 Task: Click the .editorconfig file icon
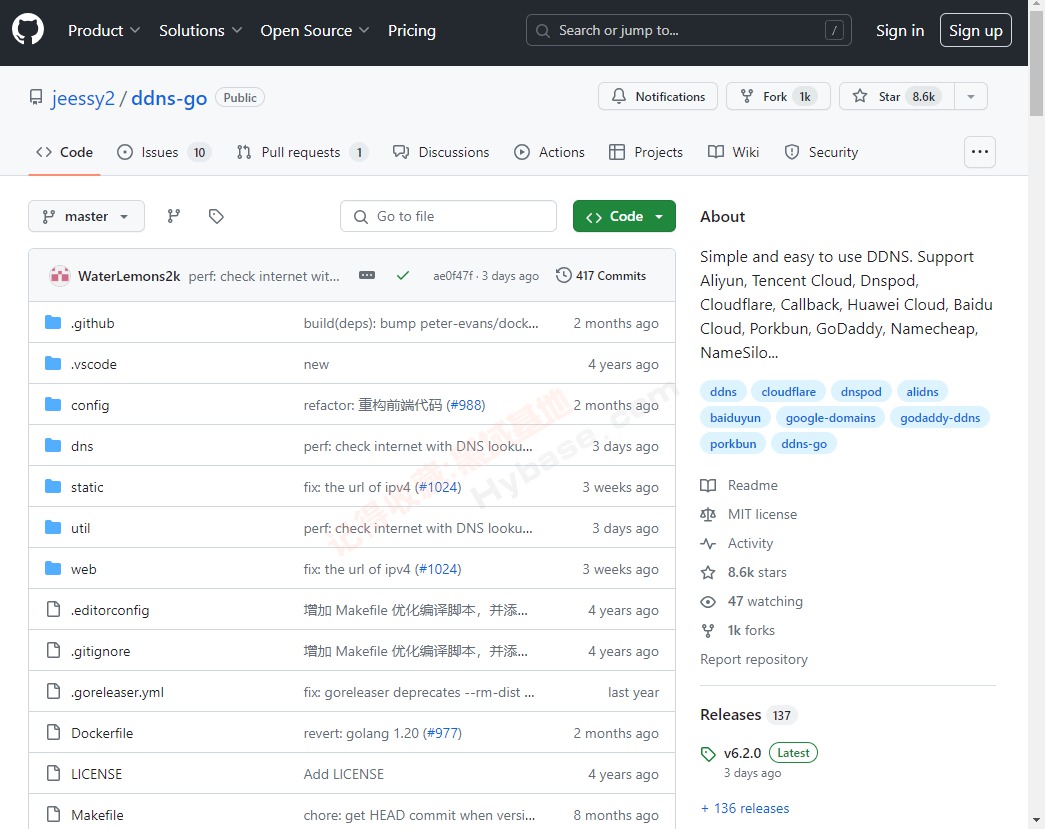coord(53,610)
